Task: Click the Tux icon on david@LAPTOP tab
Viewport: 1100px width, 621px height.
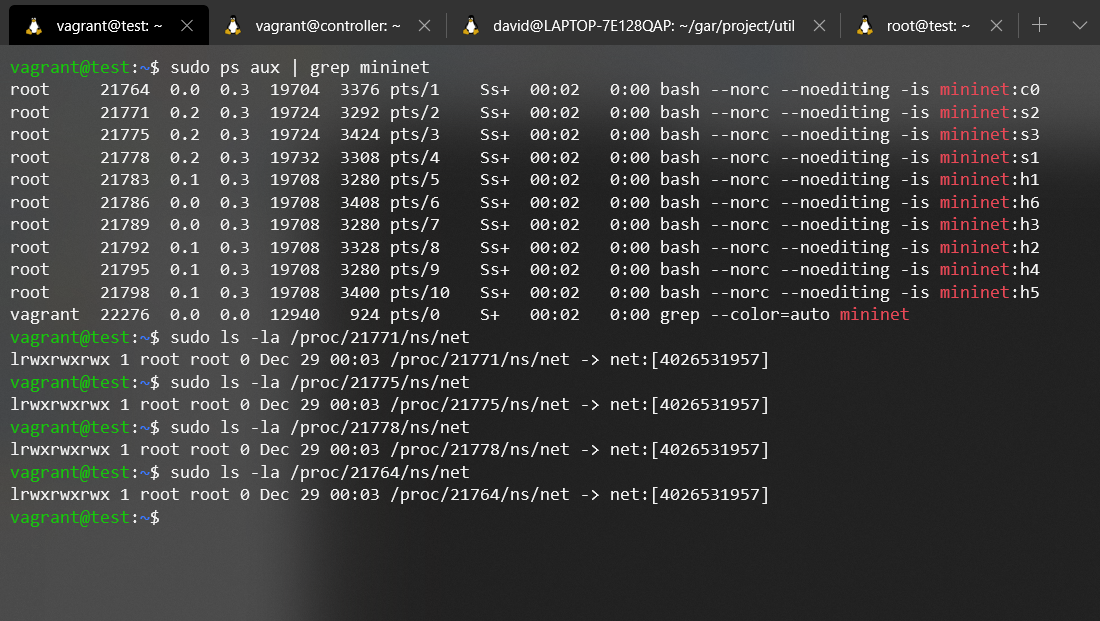Action: point(471,26)
